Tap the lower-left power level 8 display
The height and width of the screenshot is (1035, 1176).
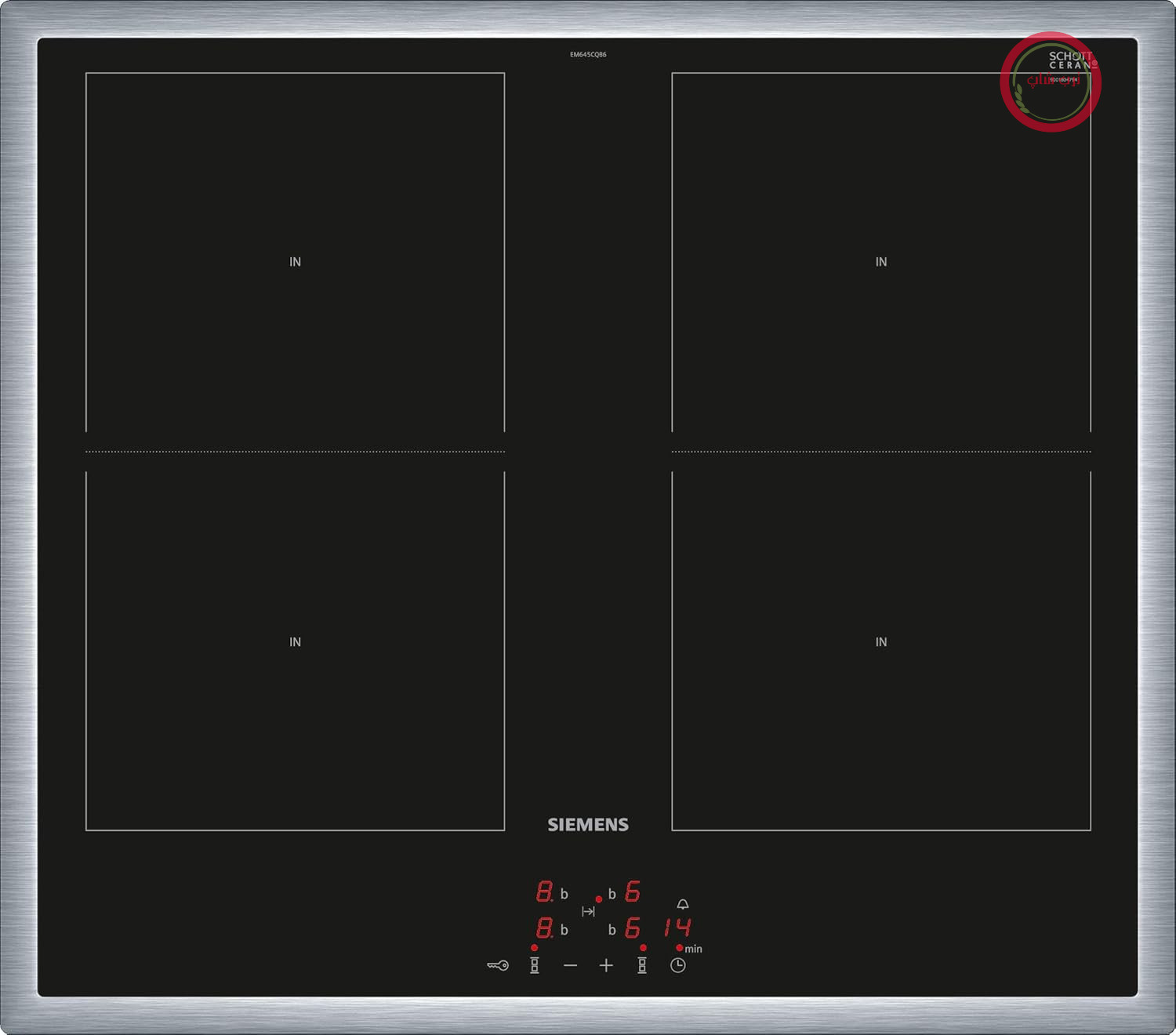(544, 928)
